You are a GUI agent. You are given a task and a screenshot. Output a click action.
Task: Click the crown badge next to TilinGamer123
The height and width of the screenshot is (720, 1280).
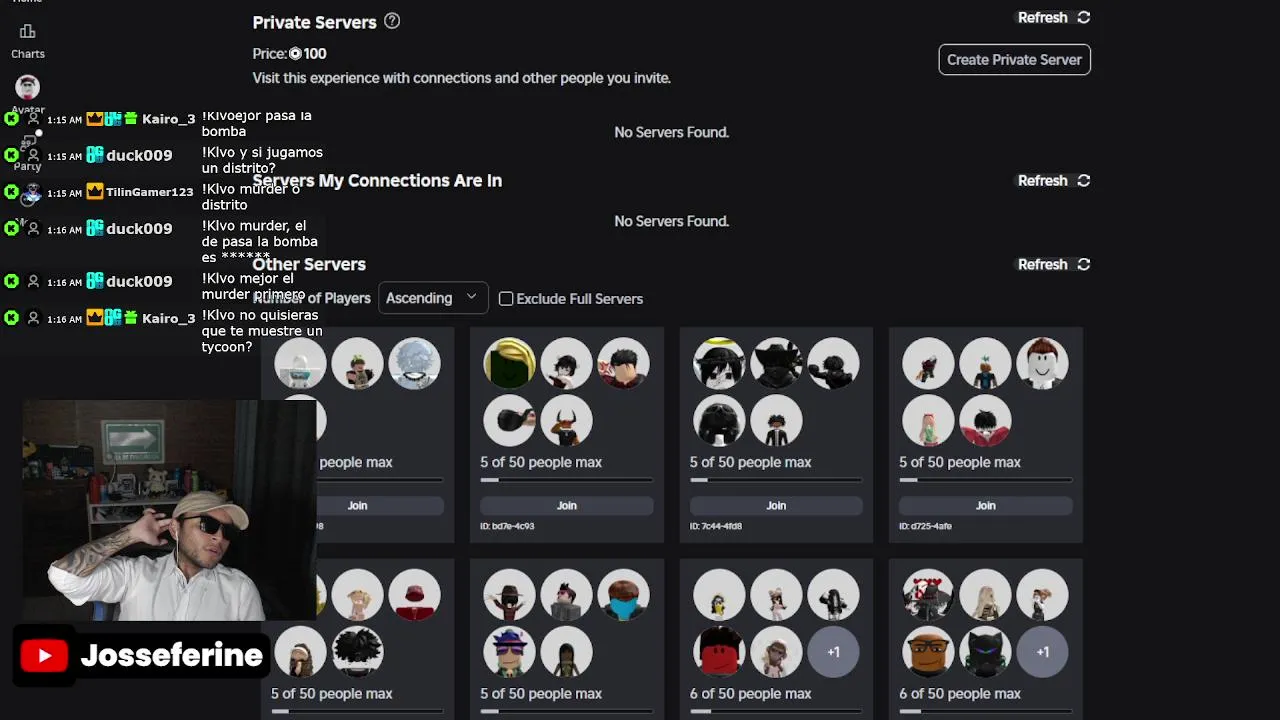[x=95, y=192]
